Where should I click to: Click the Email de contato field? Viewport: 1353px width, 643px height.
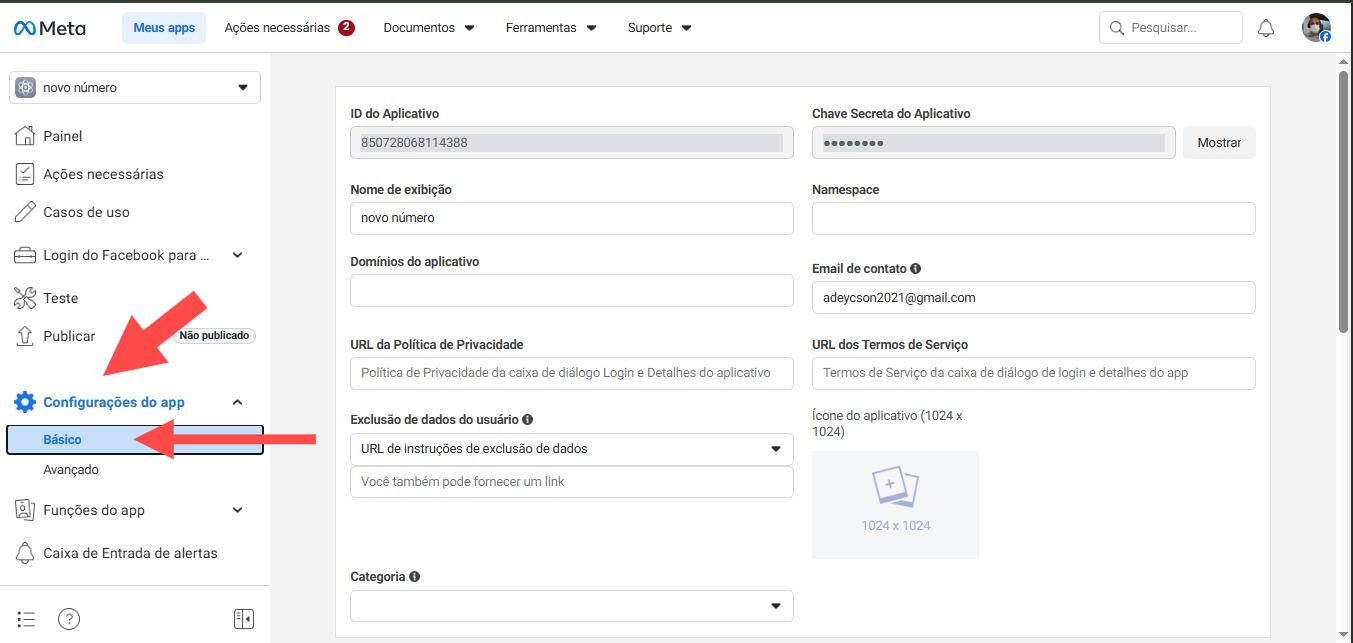point(1034,297)
